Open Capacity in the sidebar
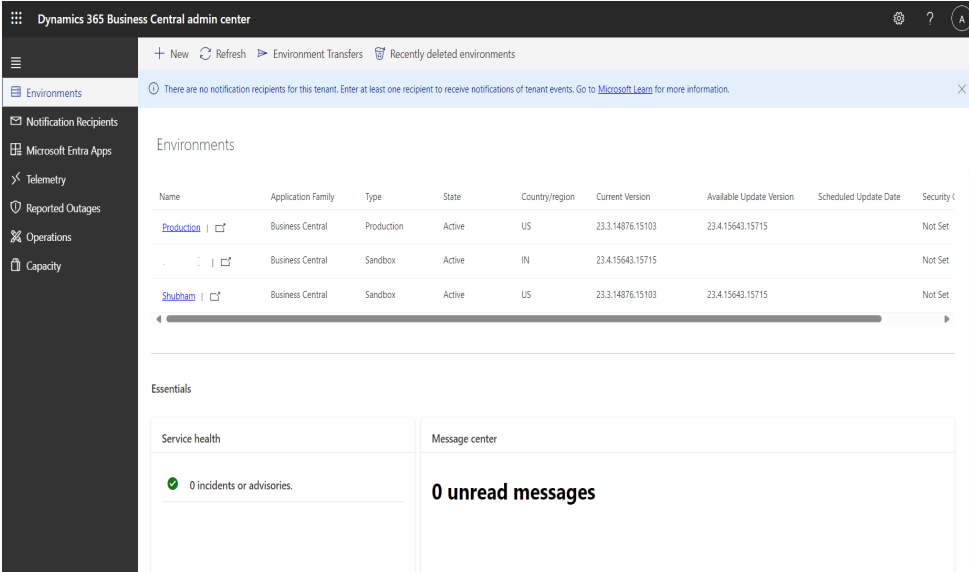Viewport: 969px width, 572px height. point(70,266)
